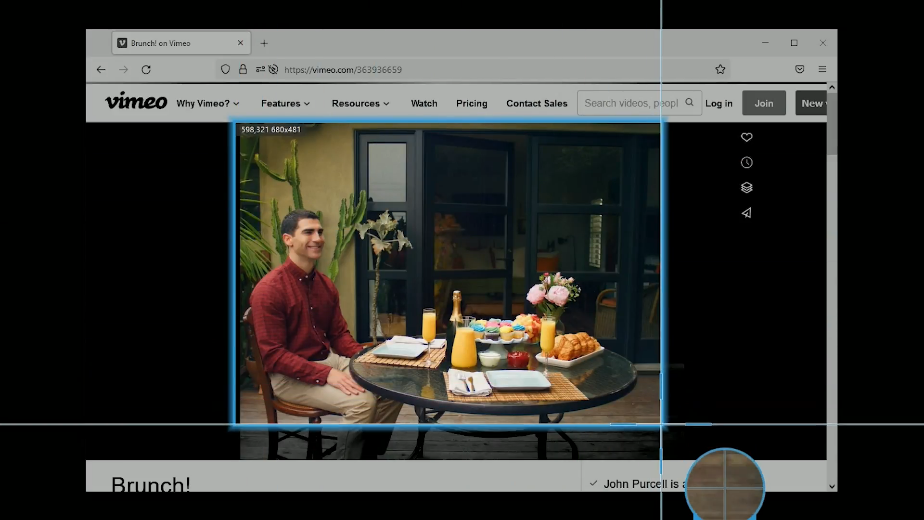Click the page vertical scrollbar thumb
The image size is (924, 520).
pyautogui.click(x=831, y=124)
